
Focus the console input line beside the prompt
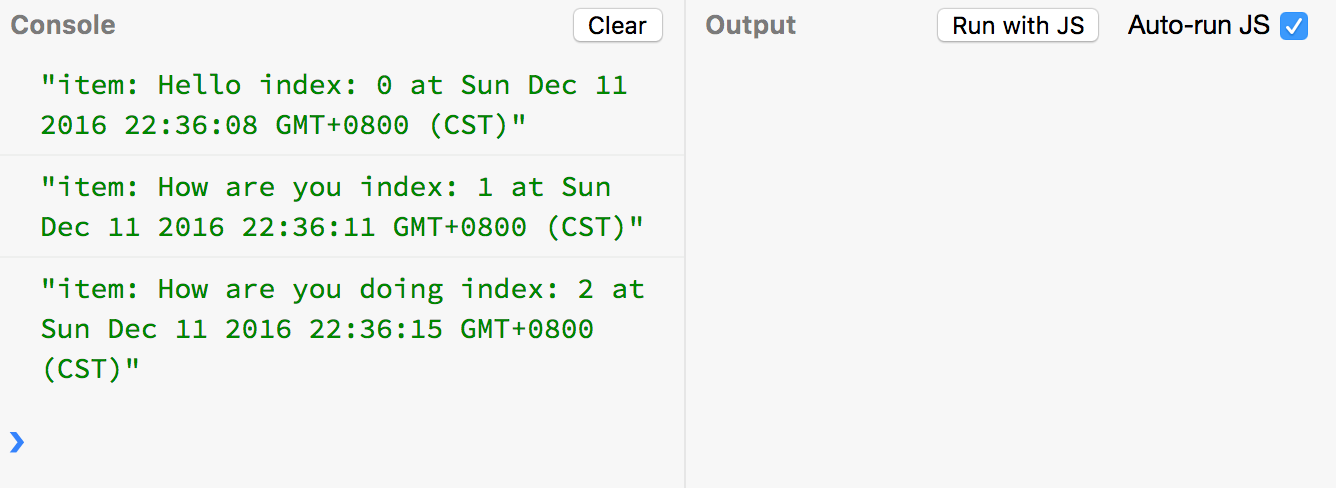[x=350, y=442]
